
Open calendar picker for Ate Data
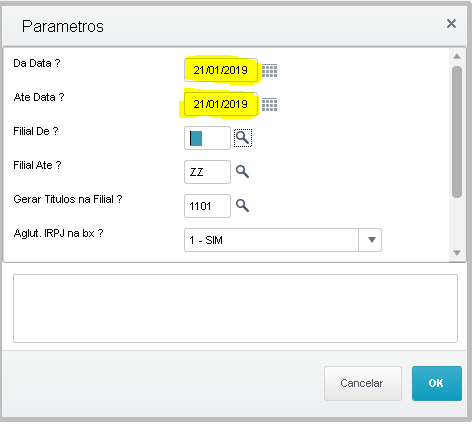coord(269,104)
